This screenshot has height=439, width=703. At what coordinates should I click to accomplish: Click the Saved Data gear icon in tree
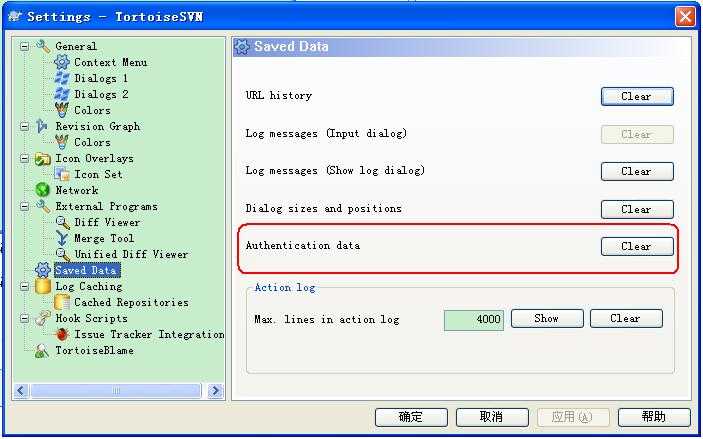click(x=43, y=270)
